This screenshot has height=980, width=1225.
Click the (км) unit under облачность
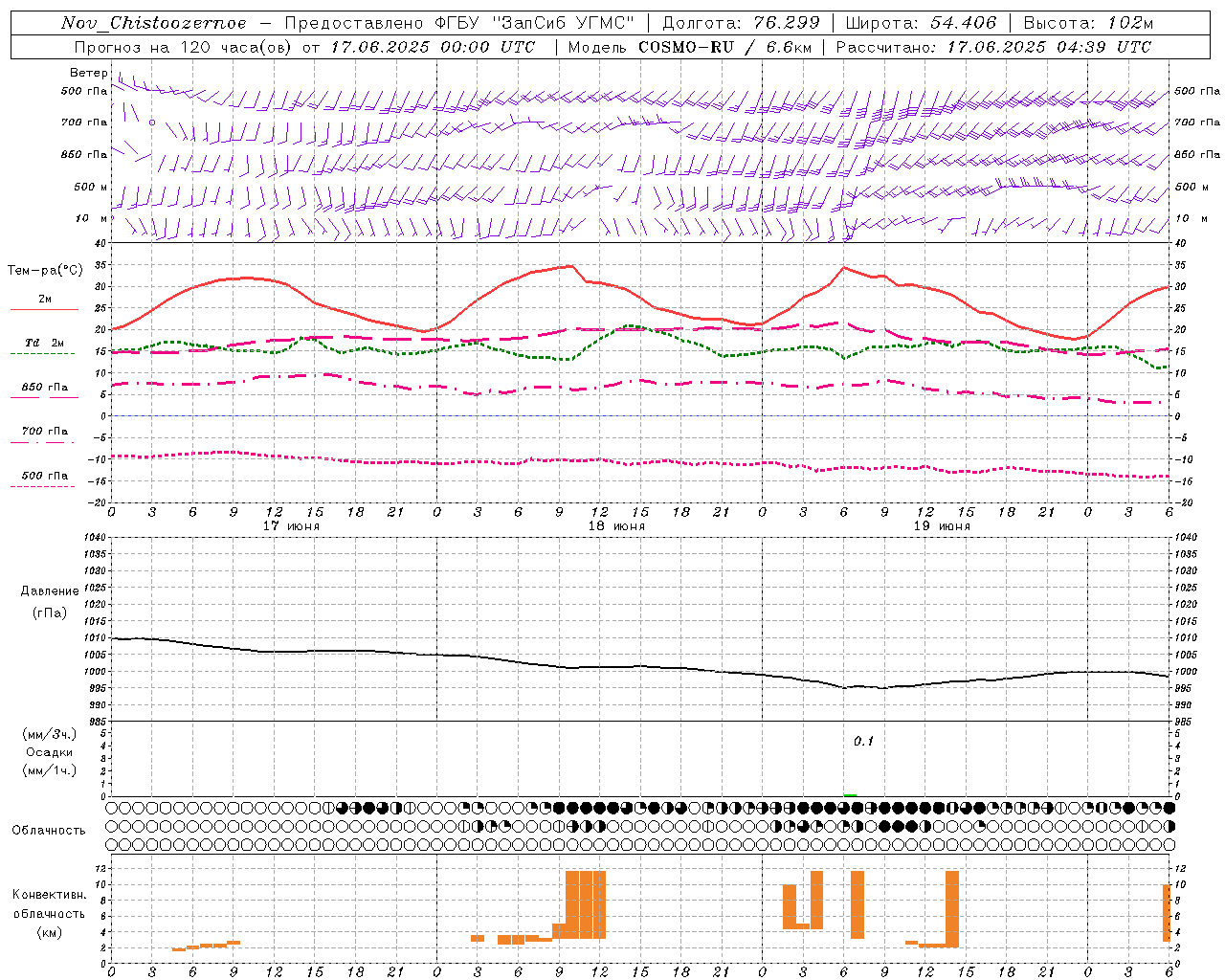50,932
